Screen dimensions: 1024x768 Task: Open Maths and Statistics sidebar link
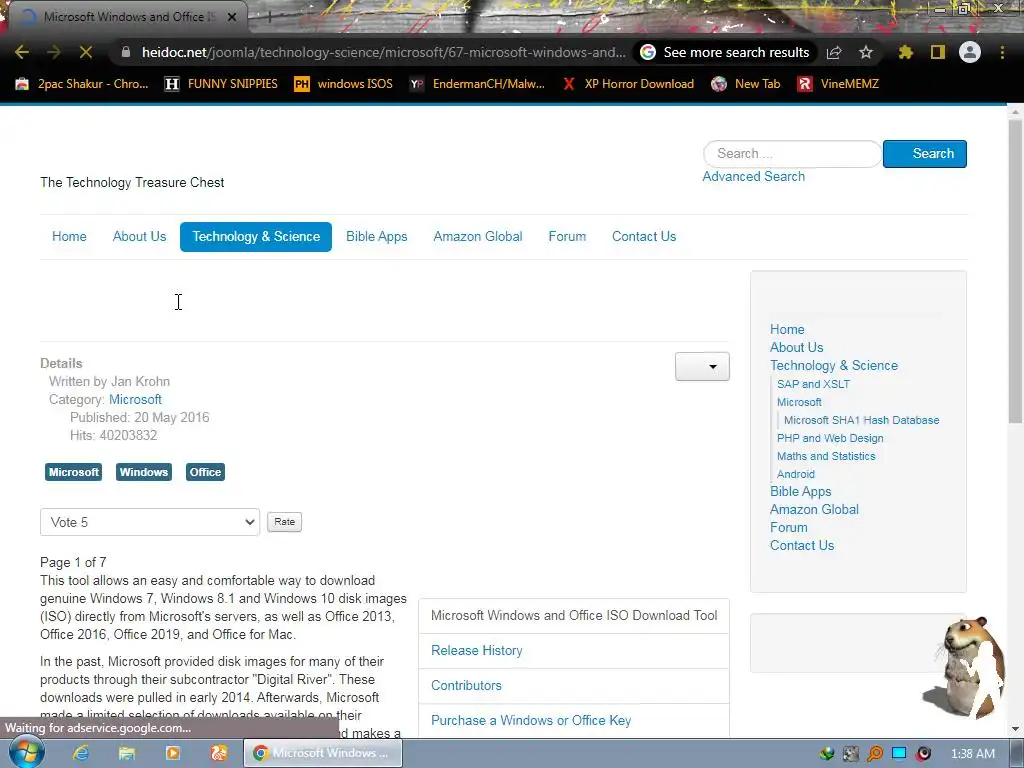tap(826, 456)
